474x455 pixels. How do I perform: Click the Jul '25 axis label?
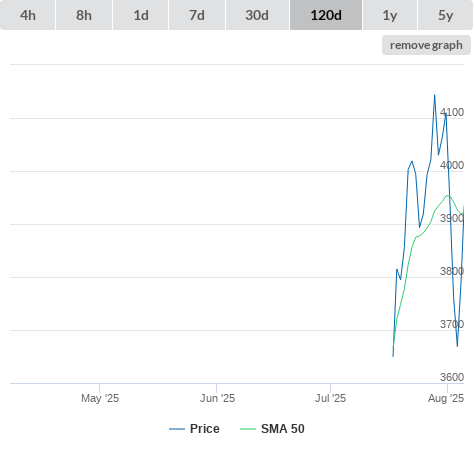coord(330,398)
